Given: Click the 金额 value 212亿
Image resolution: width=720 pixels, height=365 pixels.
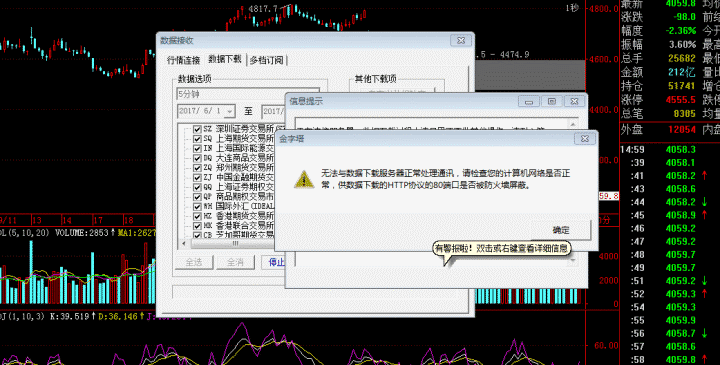Looking at the screenshot, I should [x=682, y=72].
